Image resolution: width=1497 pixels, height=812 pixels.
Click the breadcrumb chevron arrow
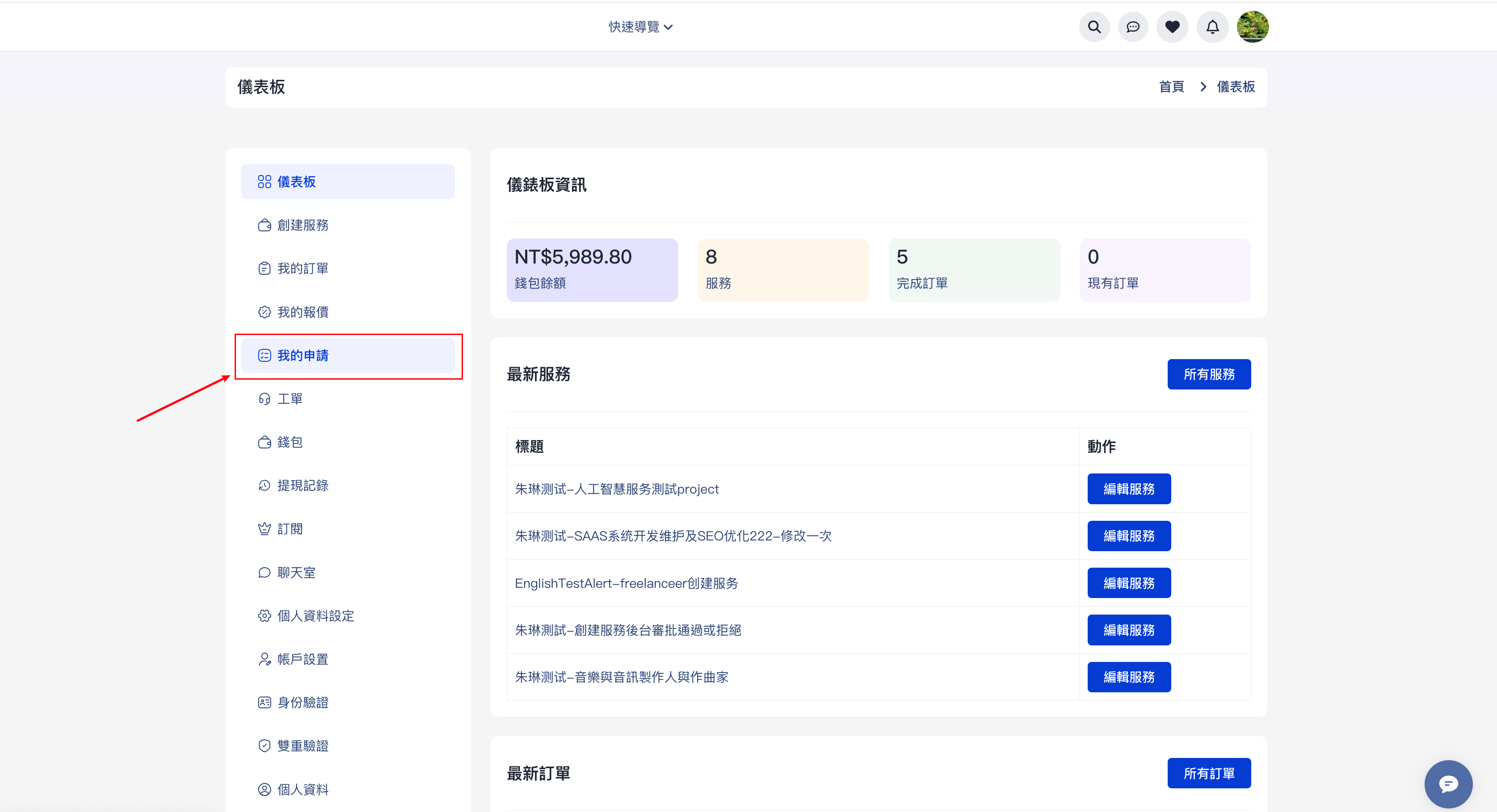(1203, 87)
